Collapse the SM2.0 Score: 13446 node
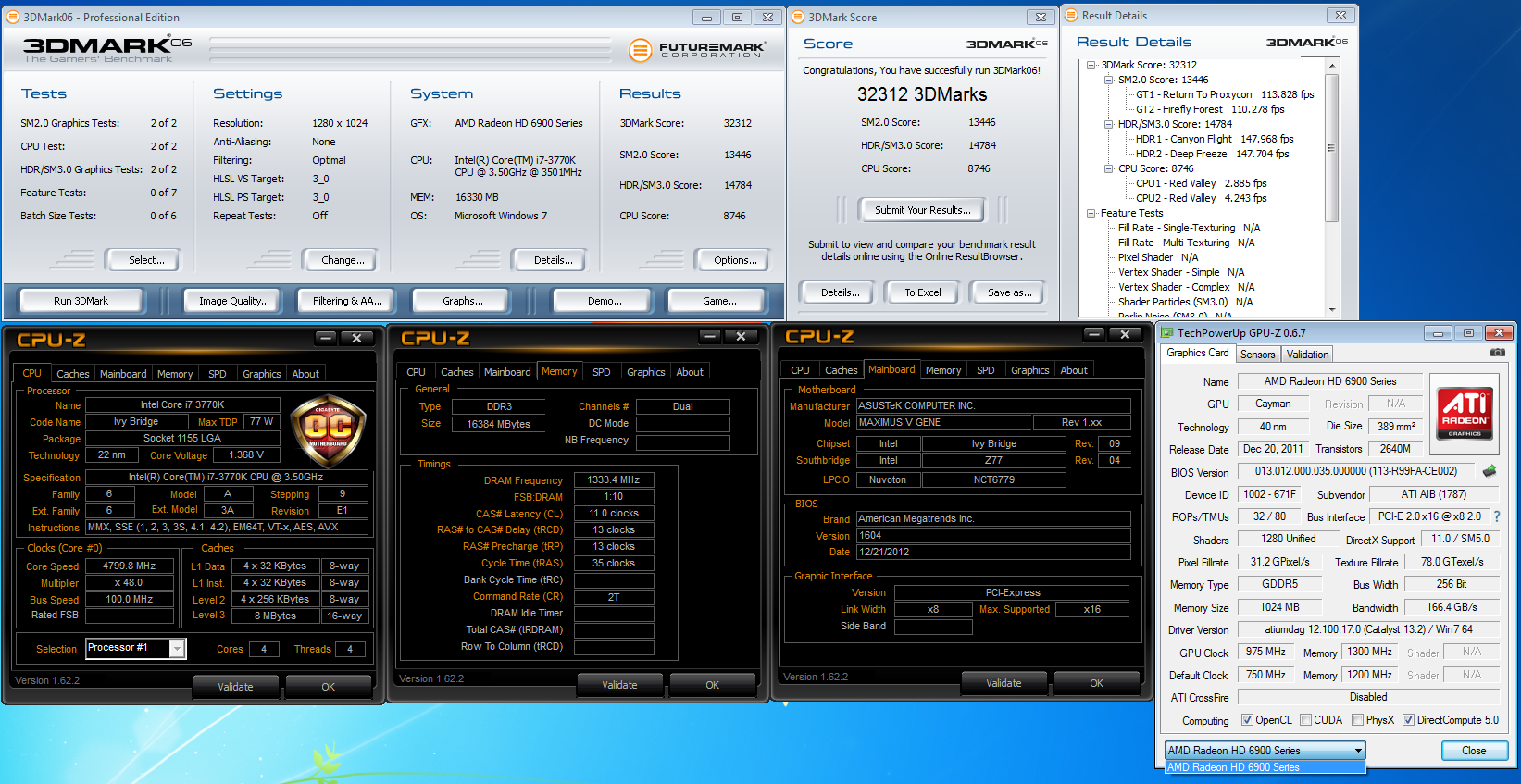Image resolution: width=1521 pixels, height=784 pixels. [x=1109, y=80]
